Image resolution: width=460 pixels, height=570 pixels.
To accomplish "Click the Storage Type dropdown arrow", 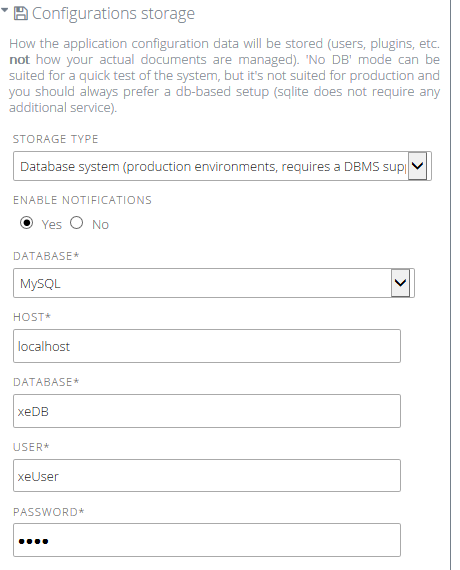I will 417,166.
